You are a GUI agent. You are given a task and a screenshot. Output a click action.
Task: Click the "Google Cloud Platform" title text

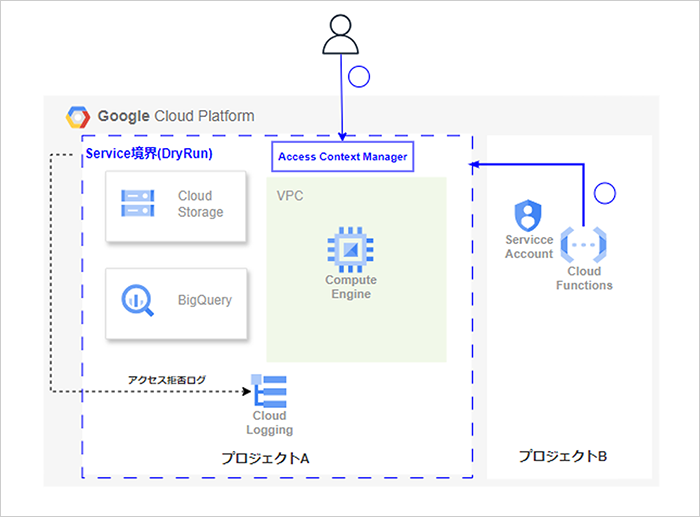click(176, 116)
